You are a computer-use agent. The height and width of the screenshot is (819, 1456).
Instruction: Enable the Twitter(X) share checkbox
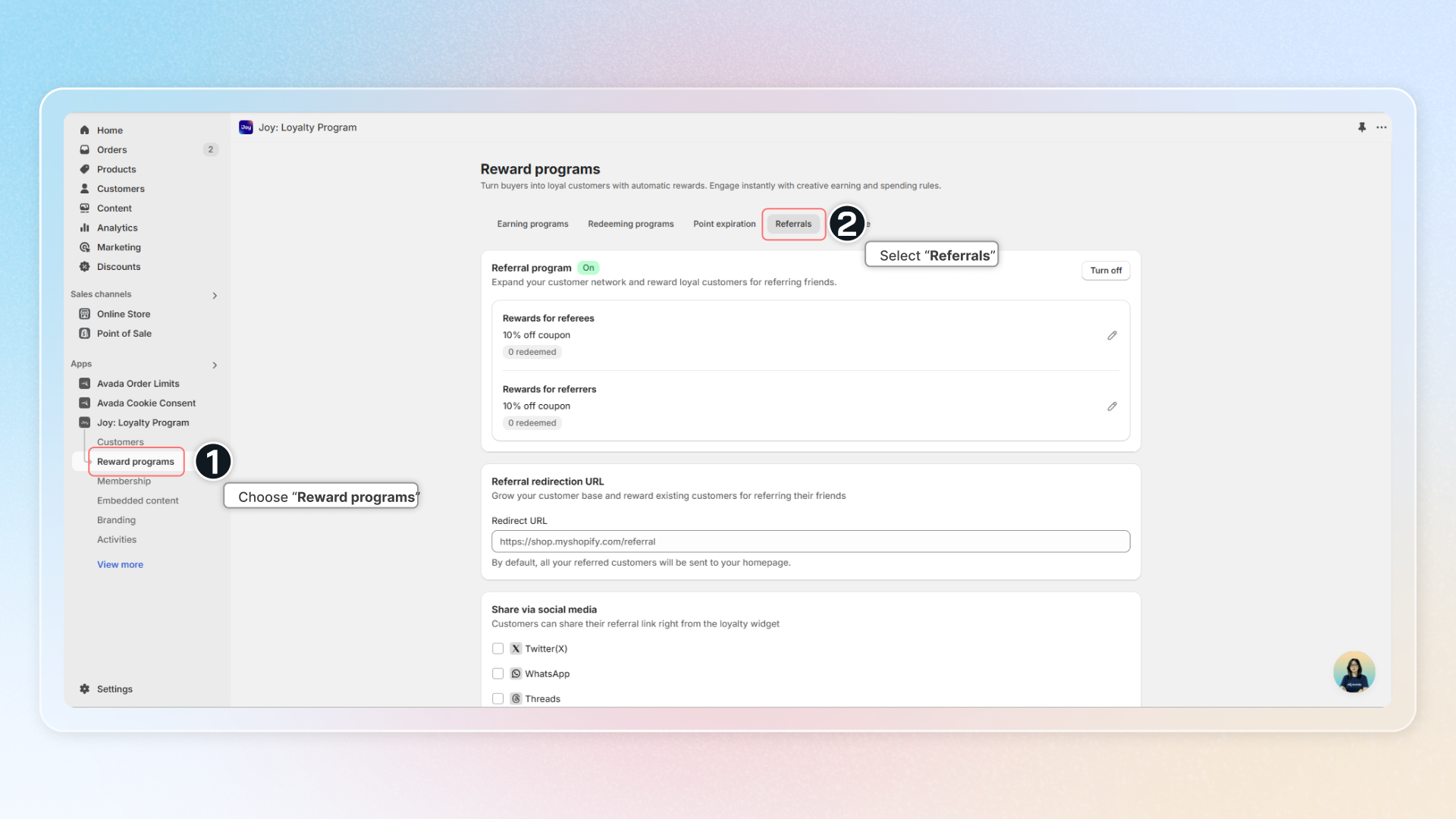[x=497, y=648]
